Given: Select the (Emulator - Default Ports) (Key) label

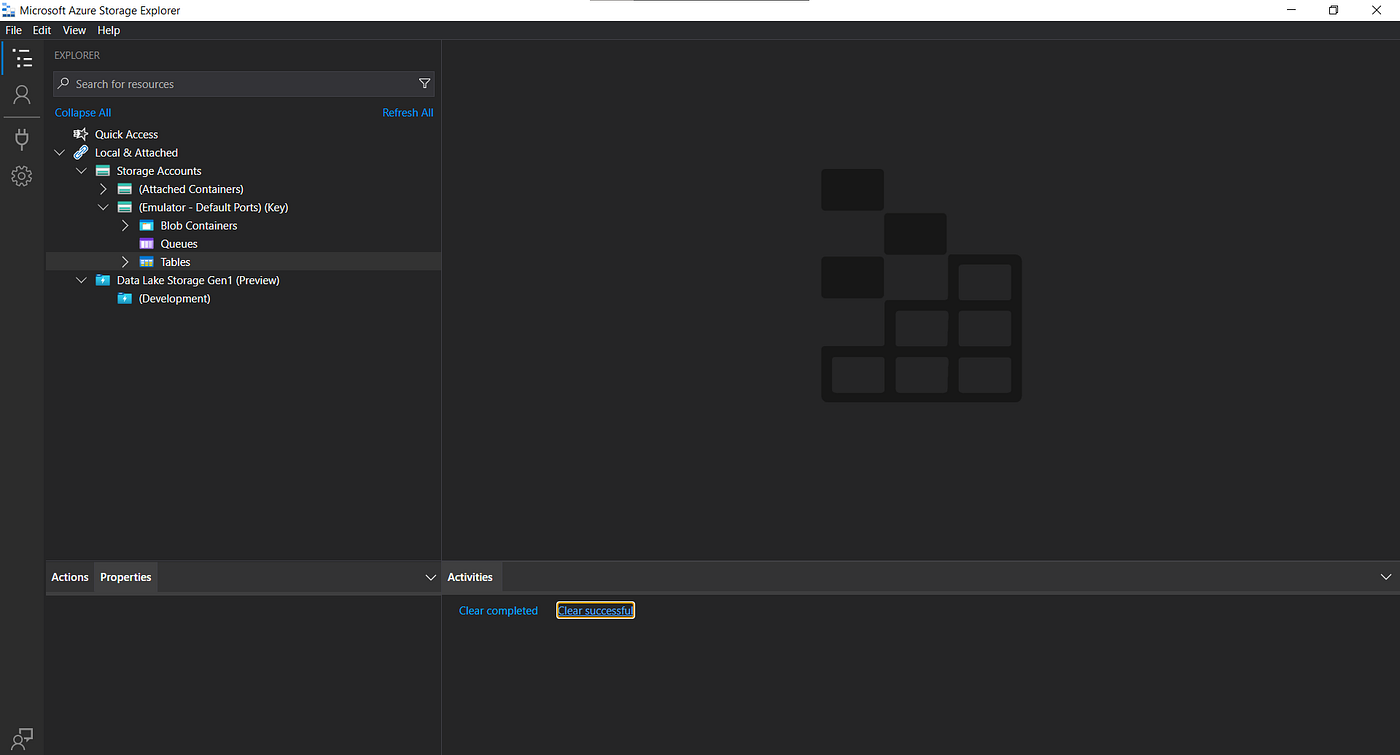Looking at the screenshot, I should coord(213,207).
